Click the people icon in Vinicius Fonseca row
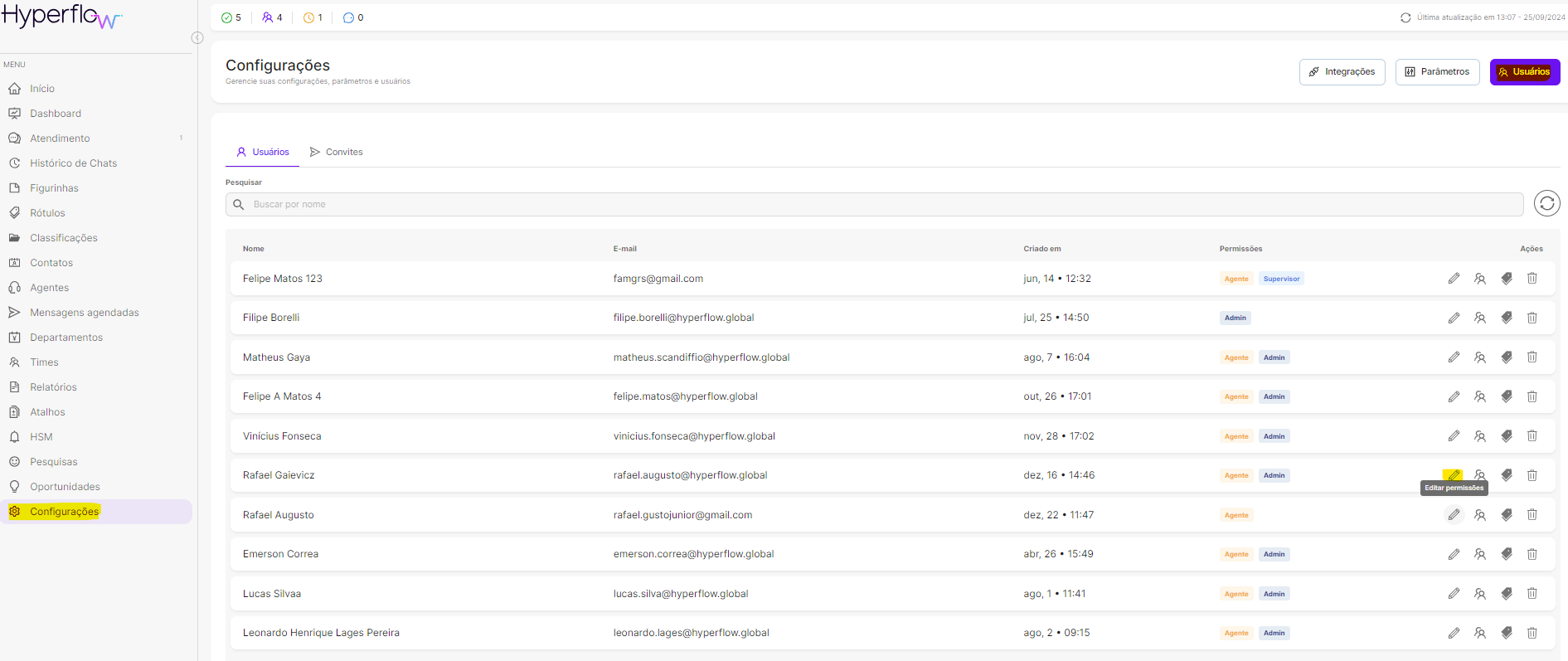1568x661 pixels. (1479, 436)
